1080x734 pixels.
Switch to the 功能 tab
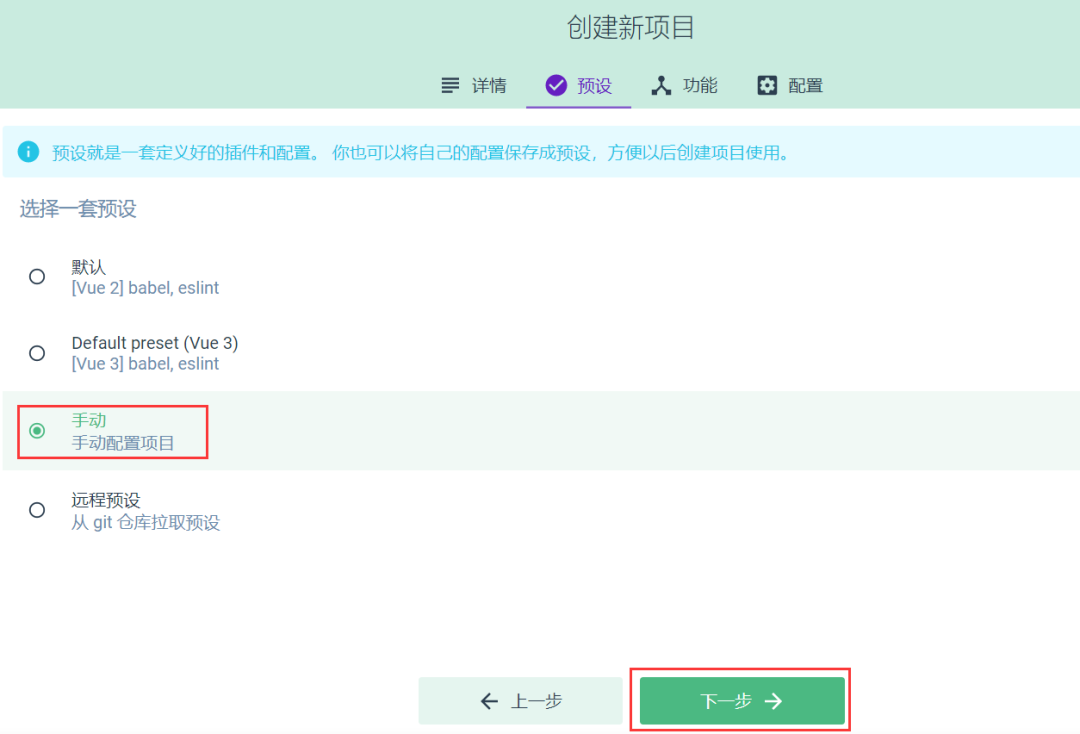pyautogui.click(x=684, y=85)
